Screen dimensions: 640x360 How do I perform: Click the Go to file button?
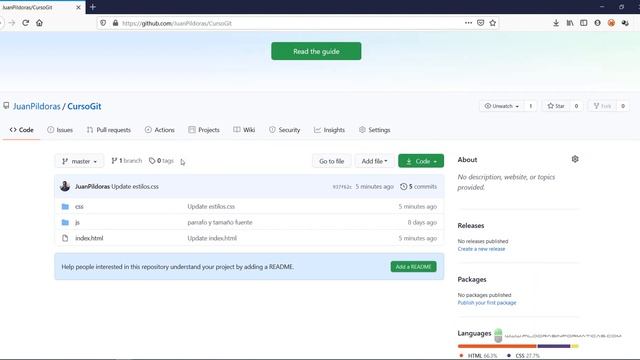pos(331,161)
